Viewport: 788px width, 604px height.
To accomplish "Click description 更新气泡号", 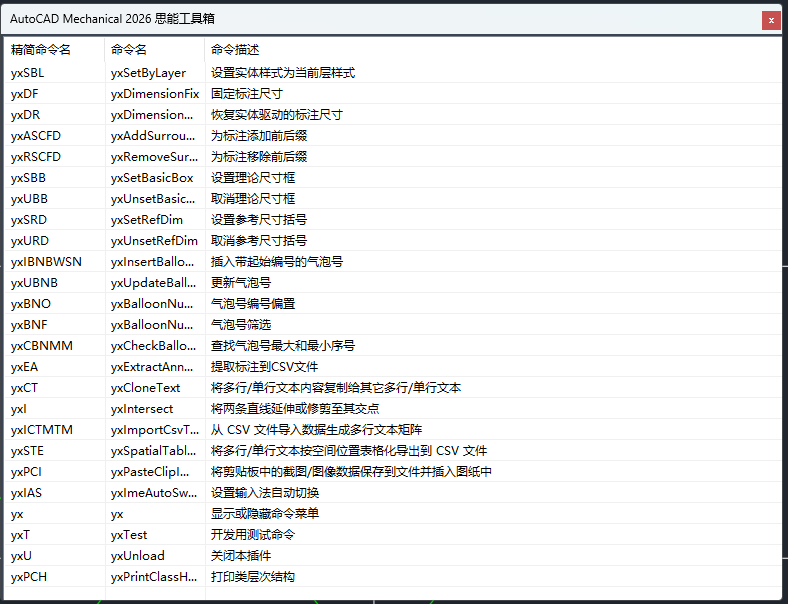I will (241, 283).
